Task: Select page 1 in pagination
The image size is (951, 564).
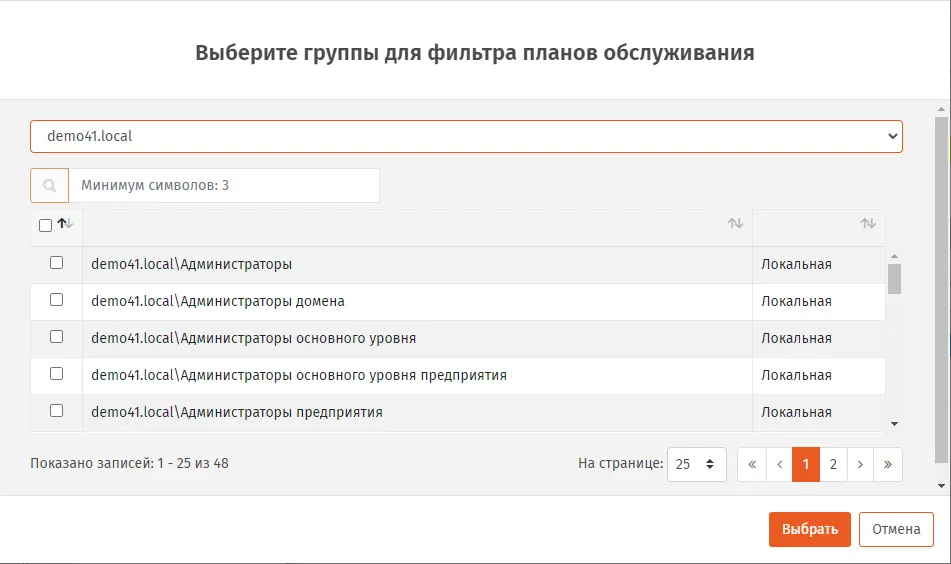Action: 806,465
